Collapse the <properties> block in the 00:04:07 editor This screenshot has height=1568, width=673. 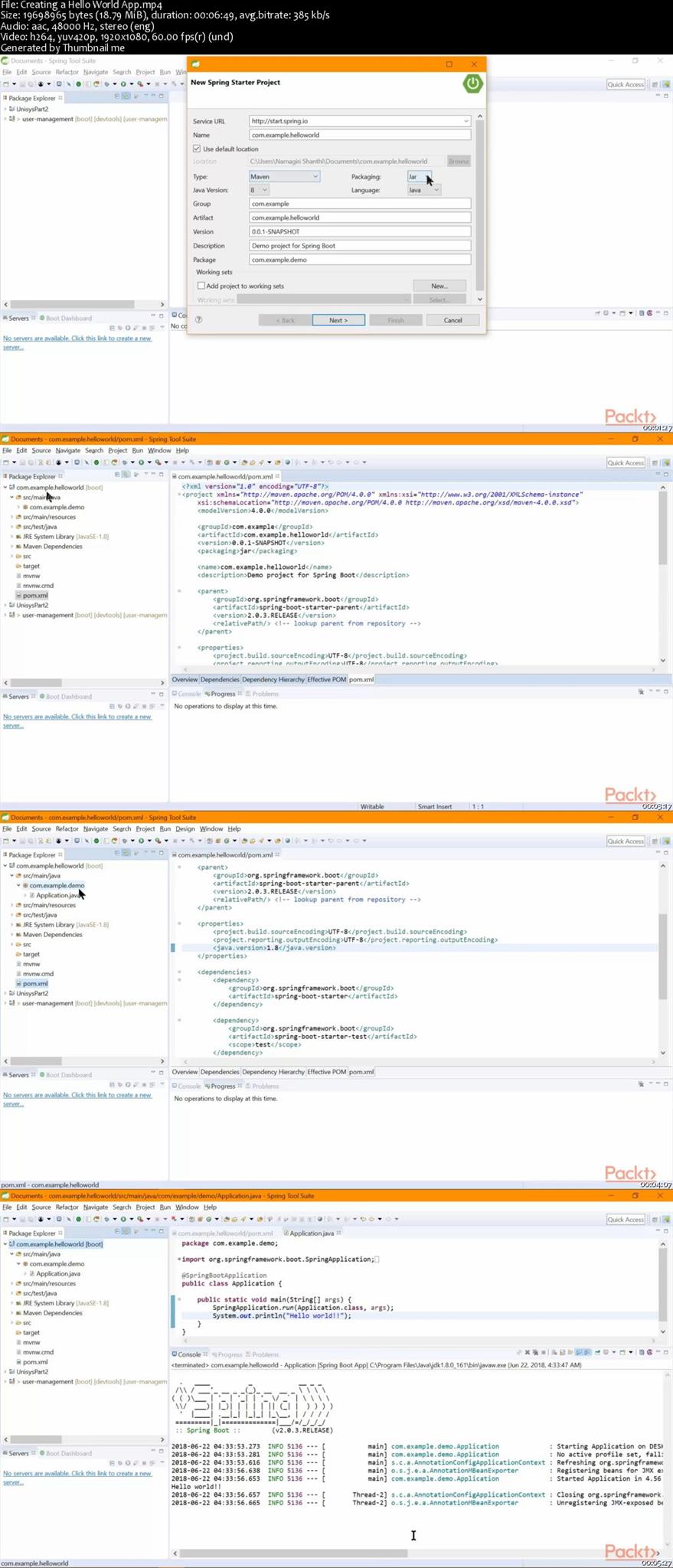pyautogui.click(x=179, y=923)
